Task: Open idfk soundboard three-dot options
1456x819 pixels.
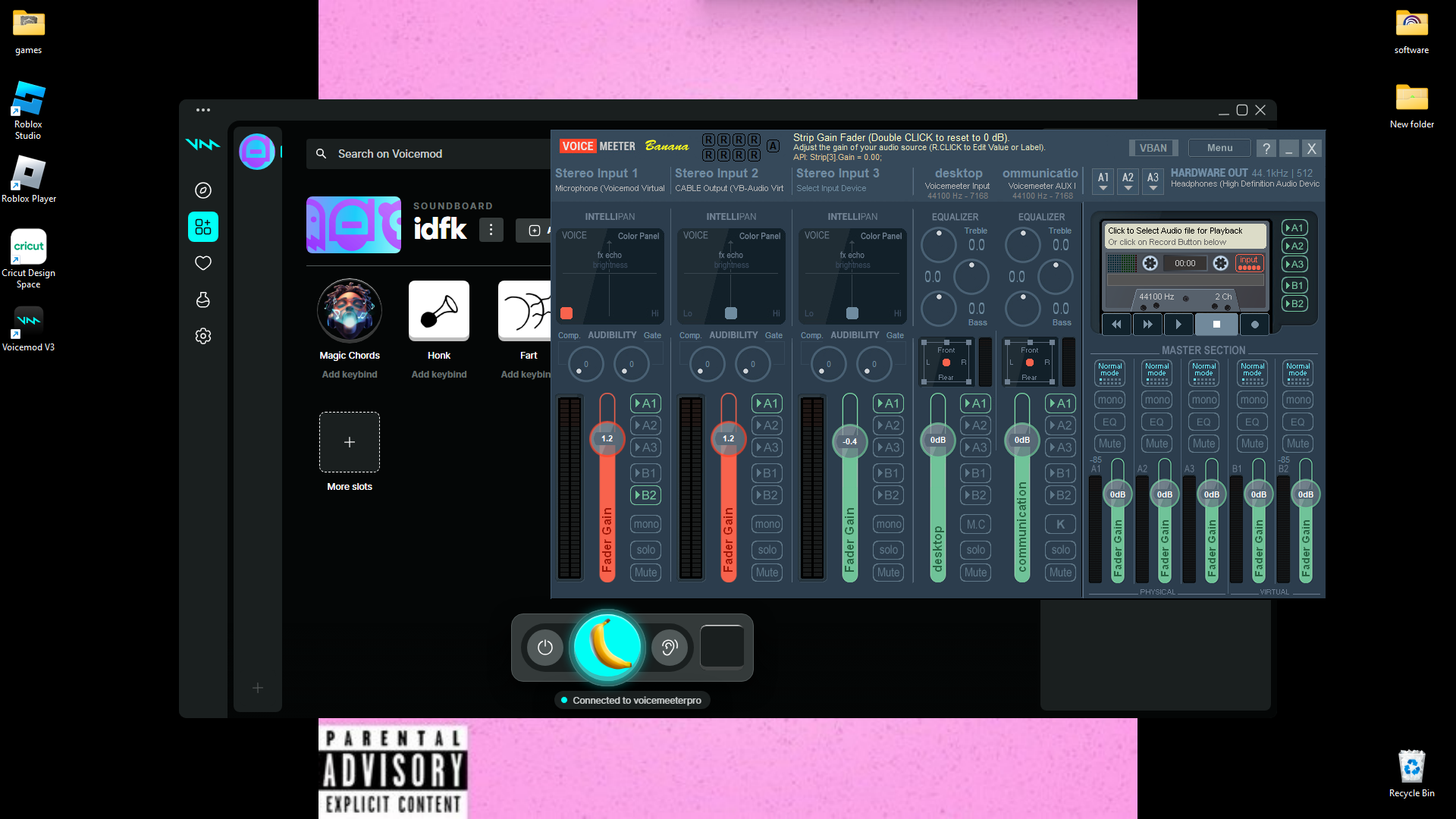Action: tap(491, 229)
